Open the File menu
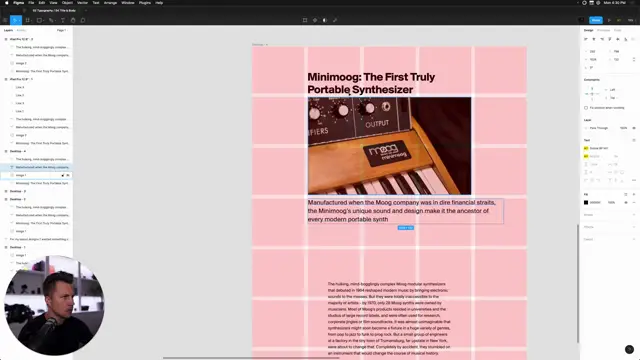 [31, 3]
